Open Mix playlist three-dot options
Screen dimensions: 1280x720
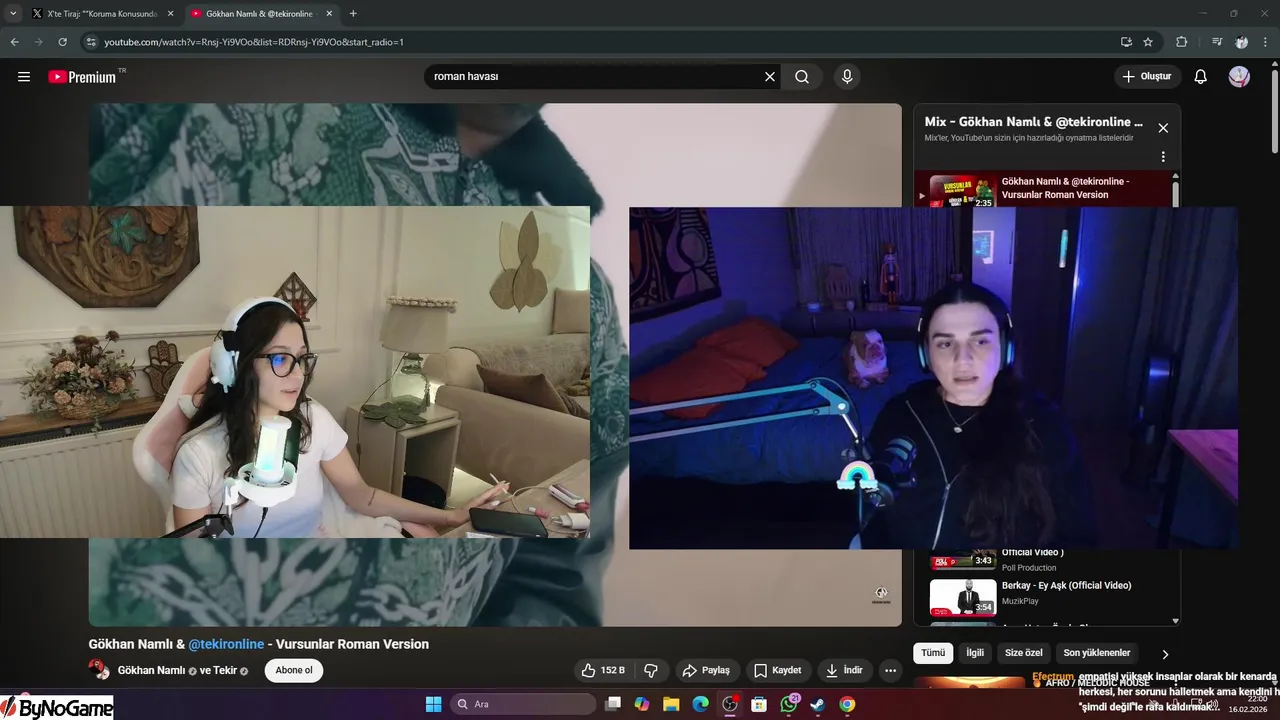coord(1163,157)
